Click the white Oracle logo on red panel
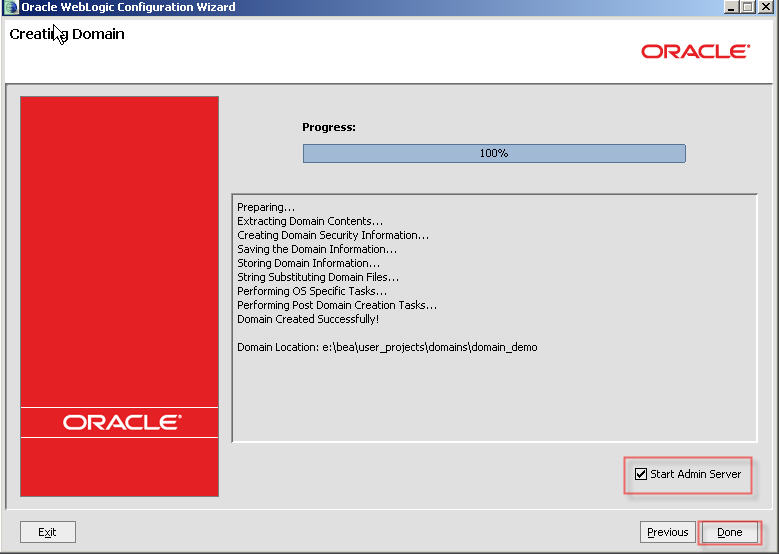 tap(122, 422)
